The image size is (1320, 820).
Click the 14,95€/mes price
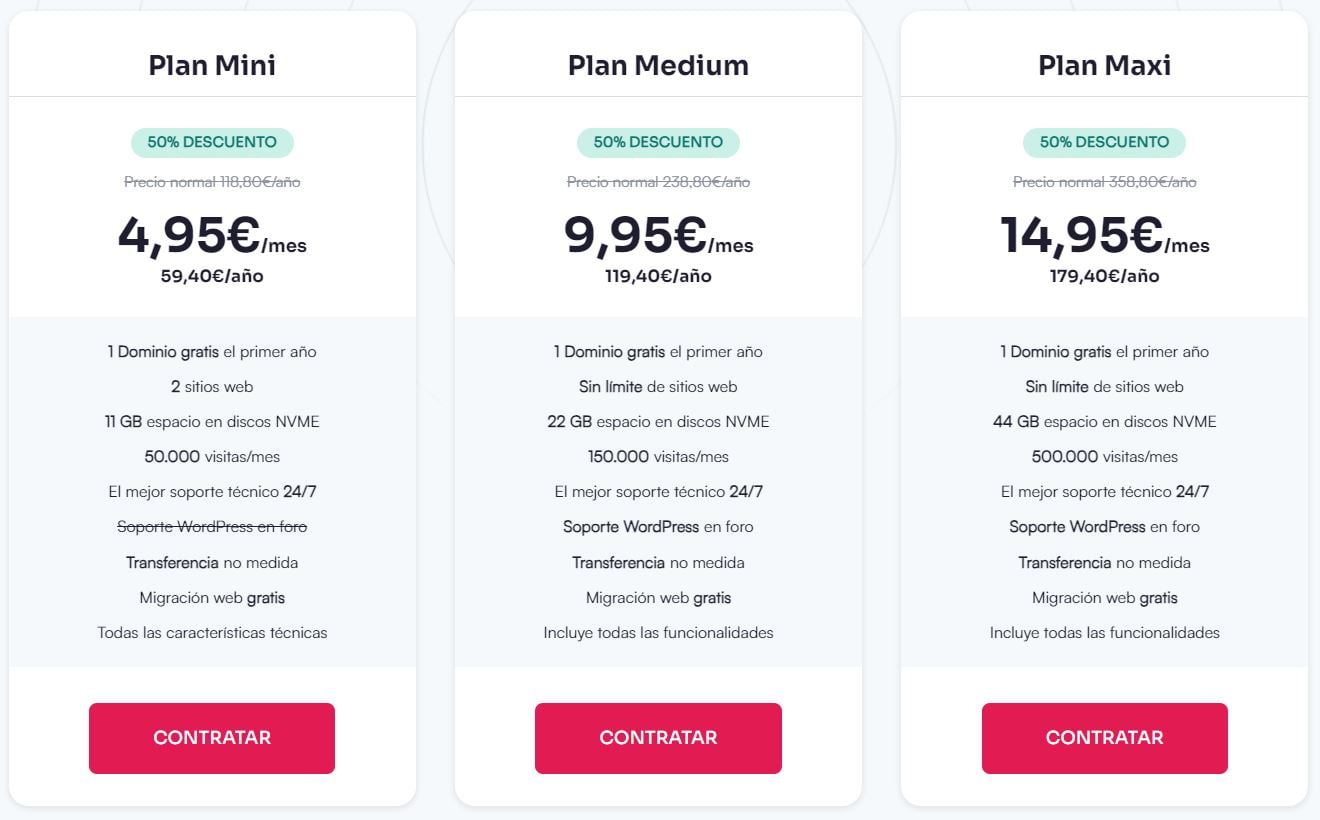pyautogui.click(x=1104, y=238)
